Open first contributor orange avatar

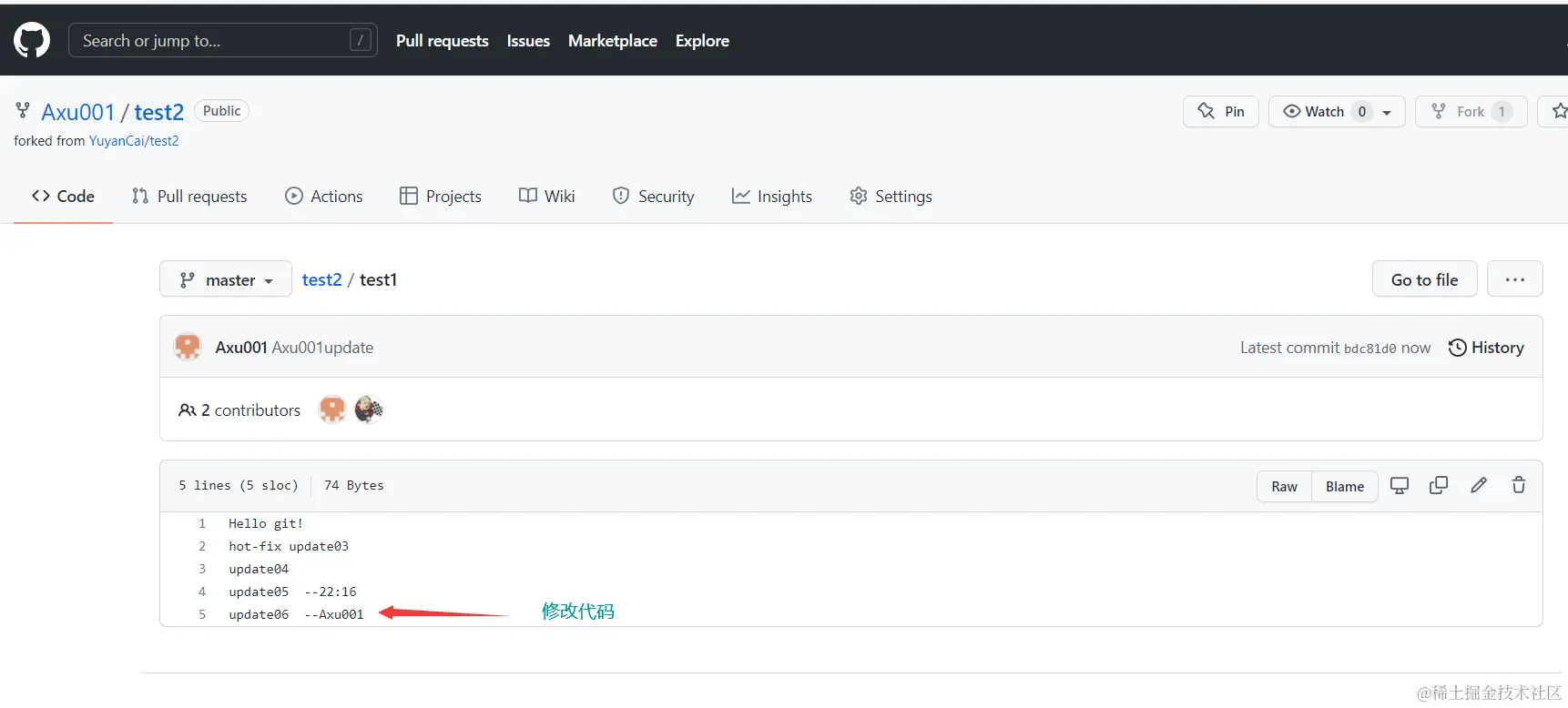pos(332,410)
